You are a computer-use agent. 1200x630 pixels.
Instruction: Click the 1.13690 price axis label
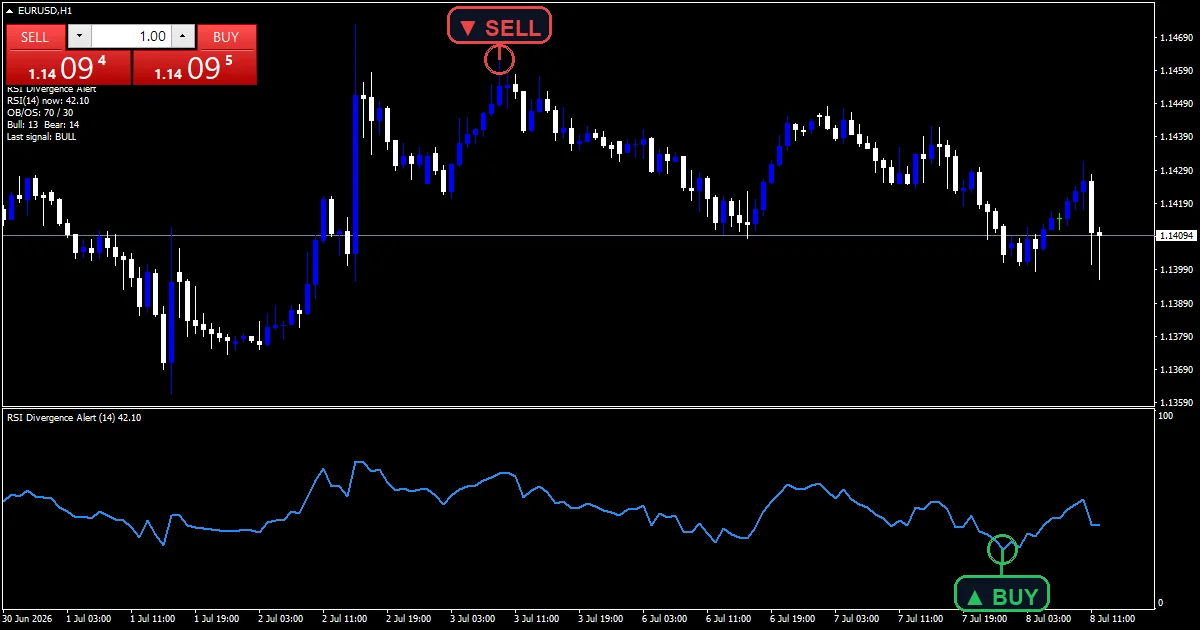point(1176,369)
